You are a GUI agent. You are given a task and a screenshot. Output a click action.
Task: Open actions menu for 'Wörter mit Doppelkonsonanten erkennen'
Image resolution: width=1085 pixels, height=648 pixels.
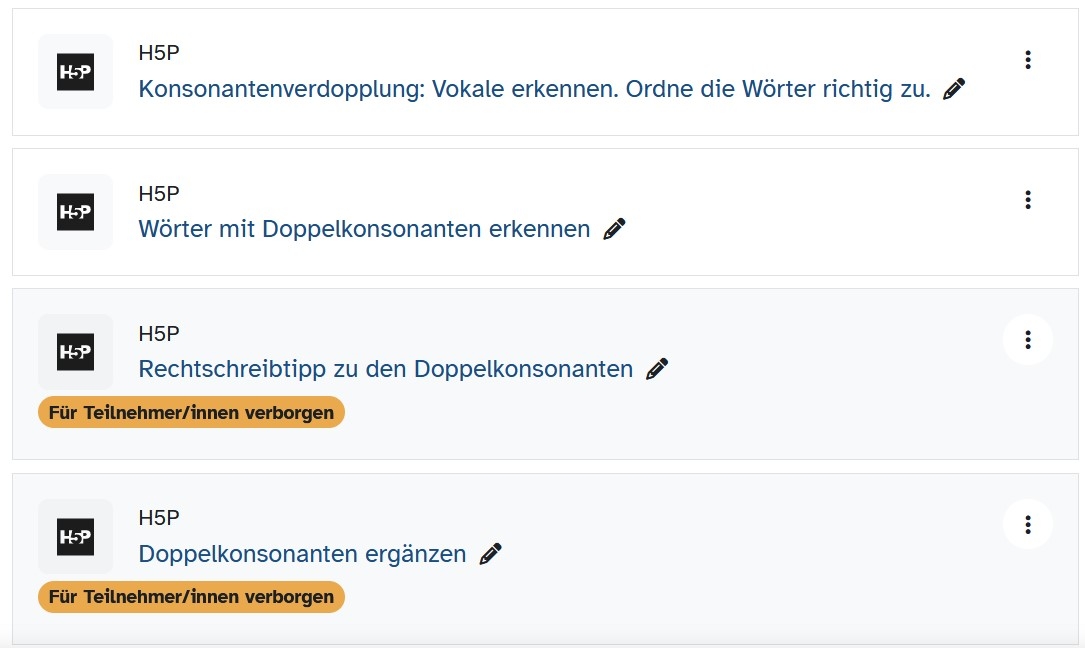point(1027,200)
